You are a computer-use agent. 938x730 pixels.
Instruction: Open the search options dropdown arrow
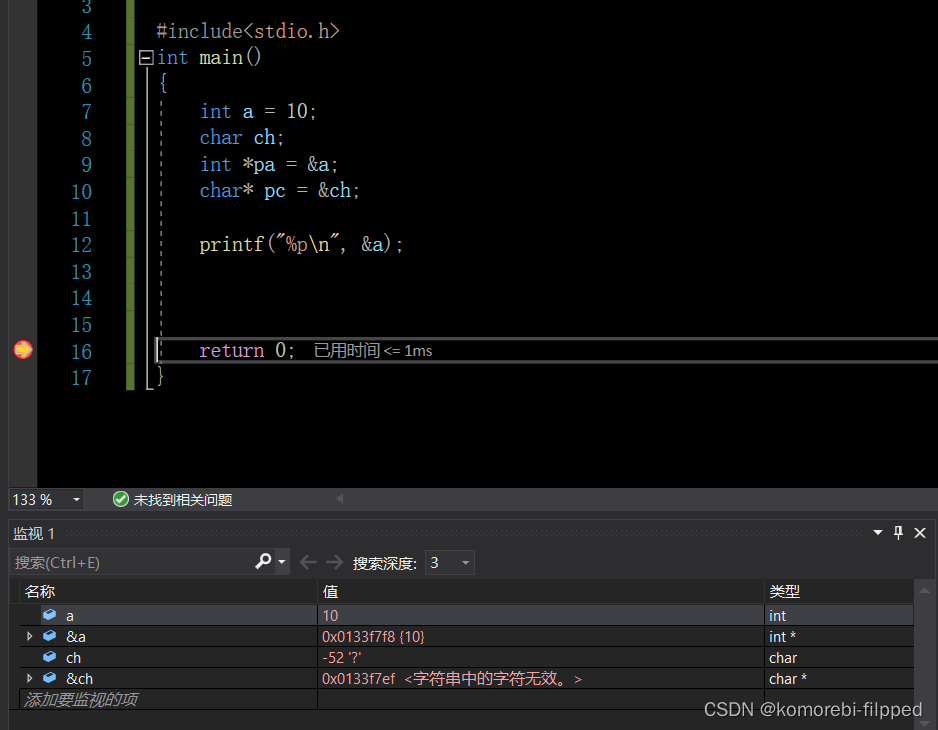pos(282,562)
